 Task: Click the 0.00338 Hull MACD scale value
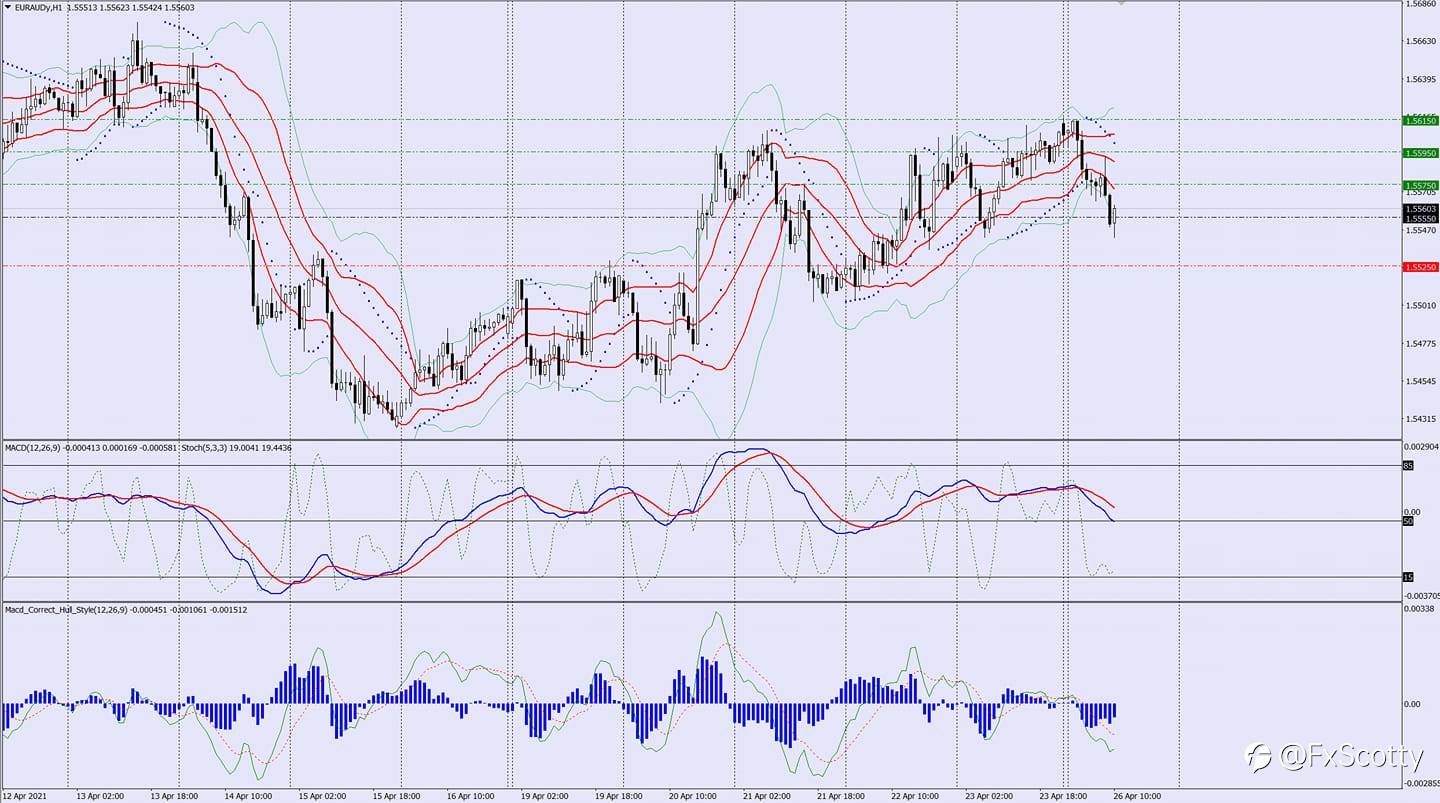[1420, 608]
